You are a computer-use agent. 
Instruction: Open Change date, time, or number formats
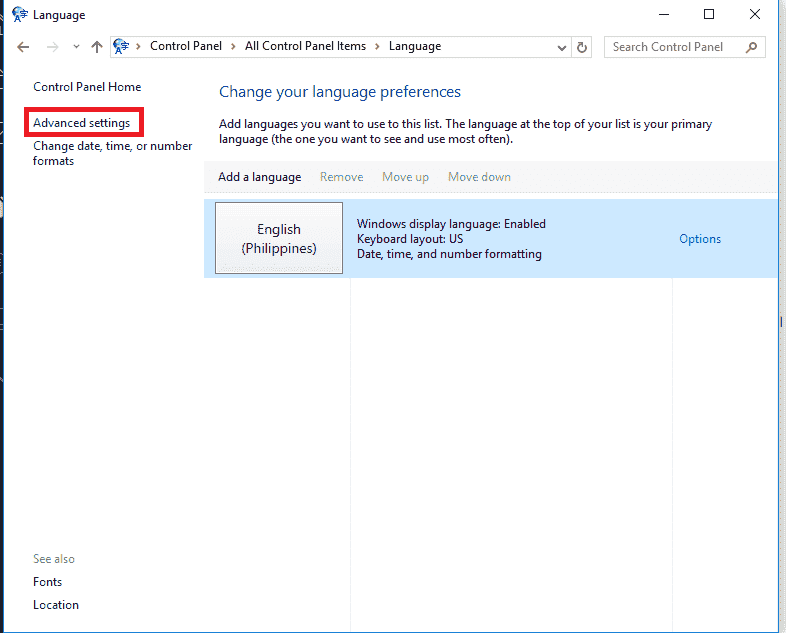click(x=112, y=153)
